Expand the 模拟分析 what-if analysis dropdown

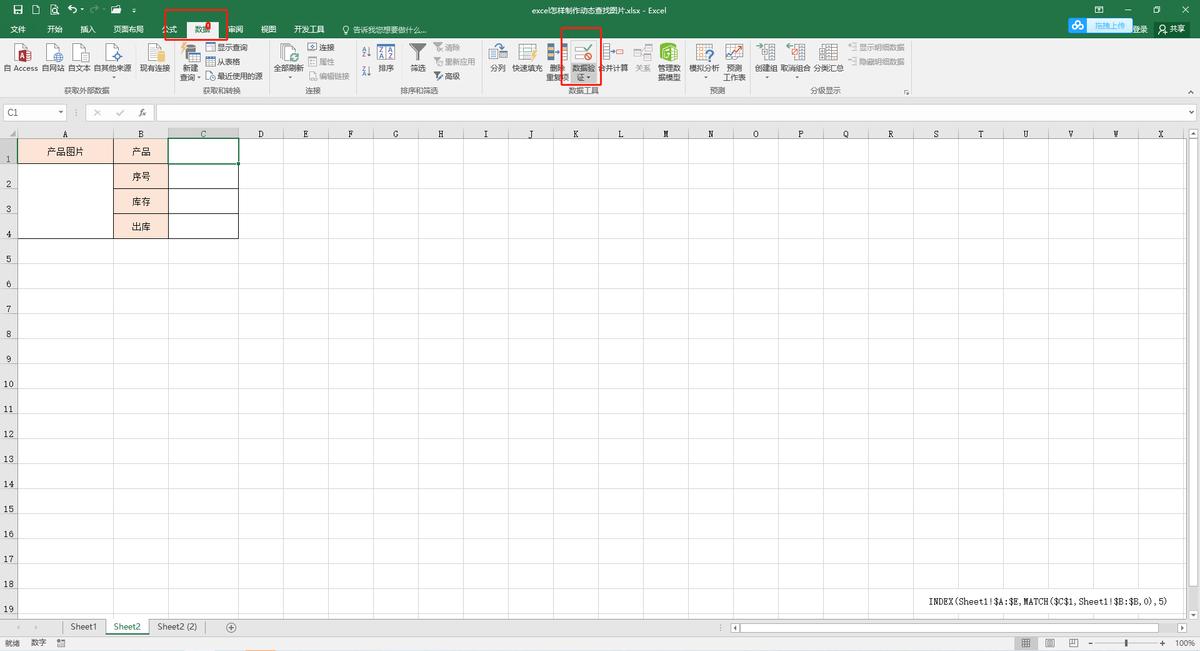[704, 77]
